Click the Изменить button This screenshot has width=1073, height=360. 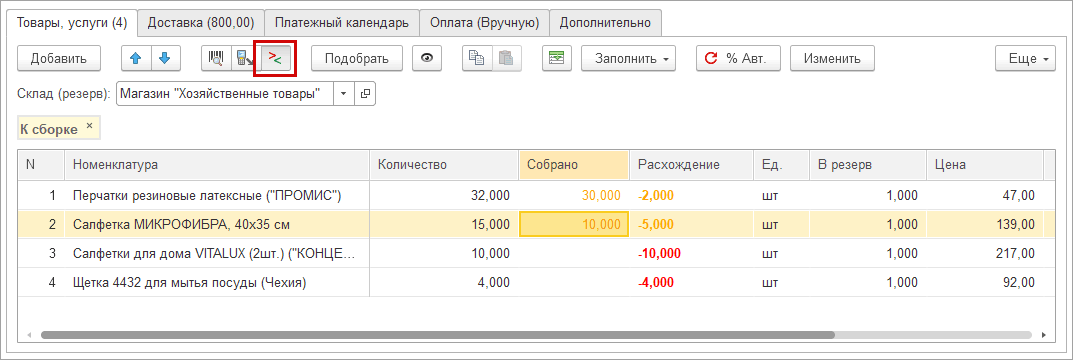(832, 58)
